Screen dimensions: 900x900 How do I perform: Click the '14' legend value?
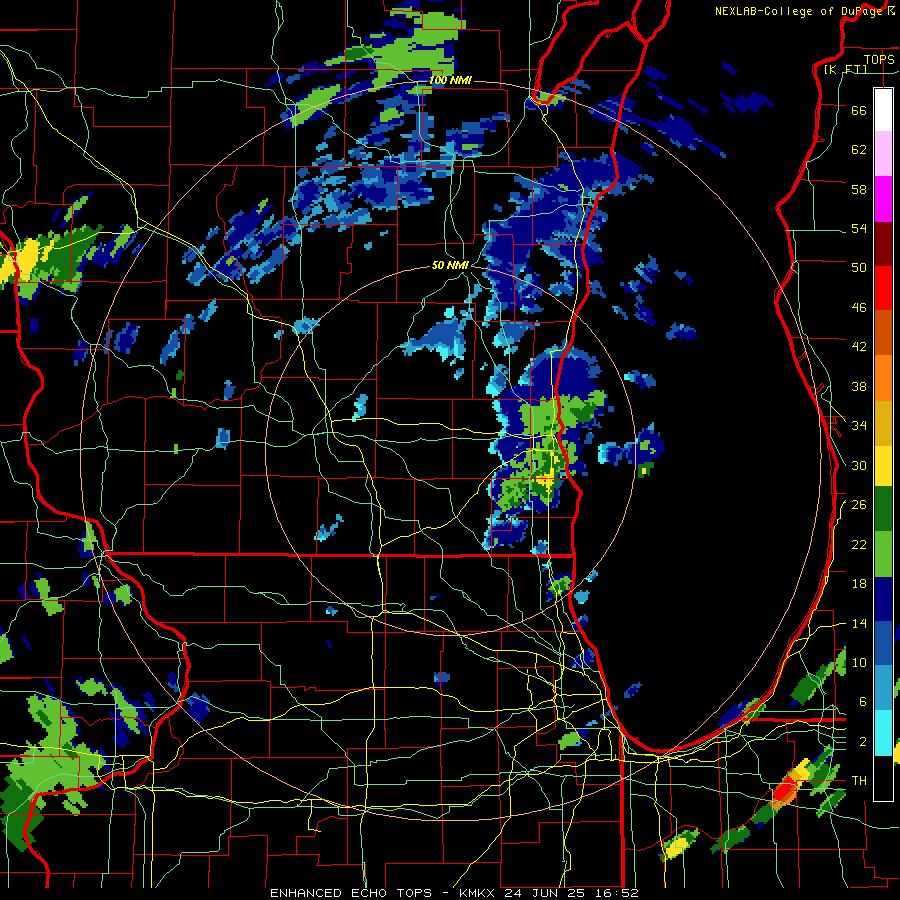(859, 623)
